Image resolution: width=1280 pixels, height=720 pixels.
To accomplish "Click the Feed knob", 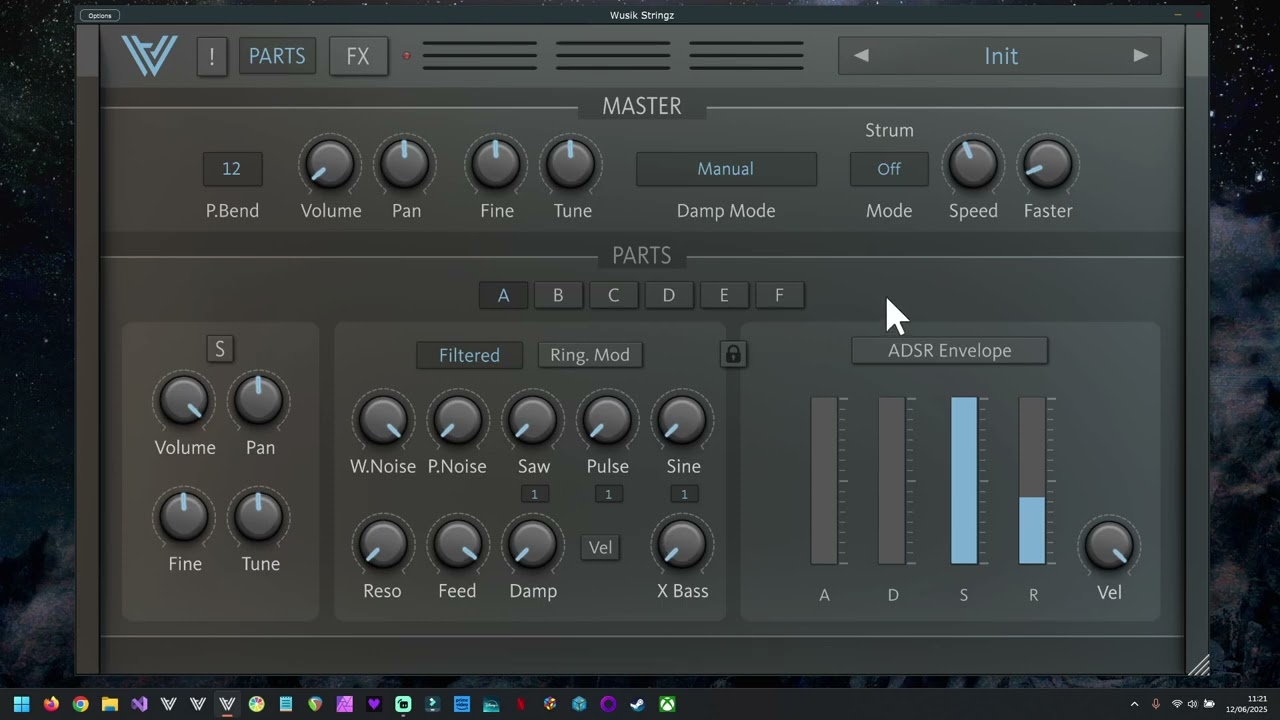I will tap(457, 545).
